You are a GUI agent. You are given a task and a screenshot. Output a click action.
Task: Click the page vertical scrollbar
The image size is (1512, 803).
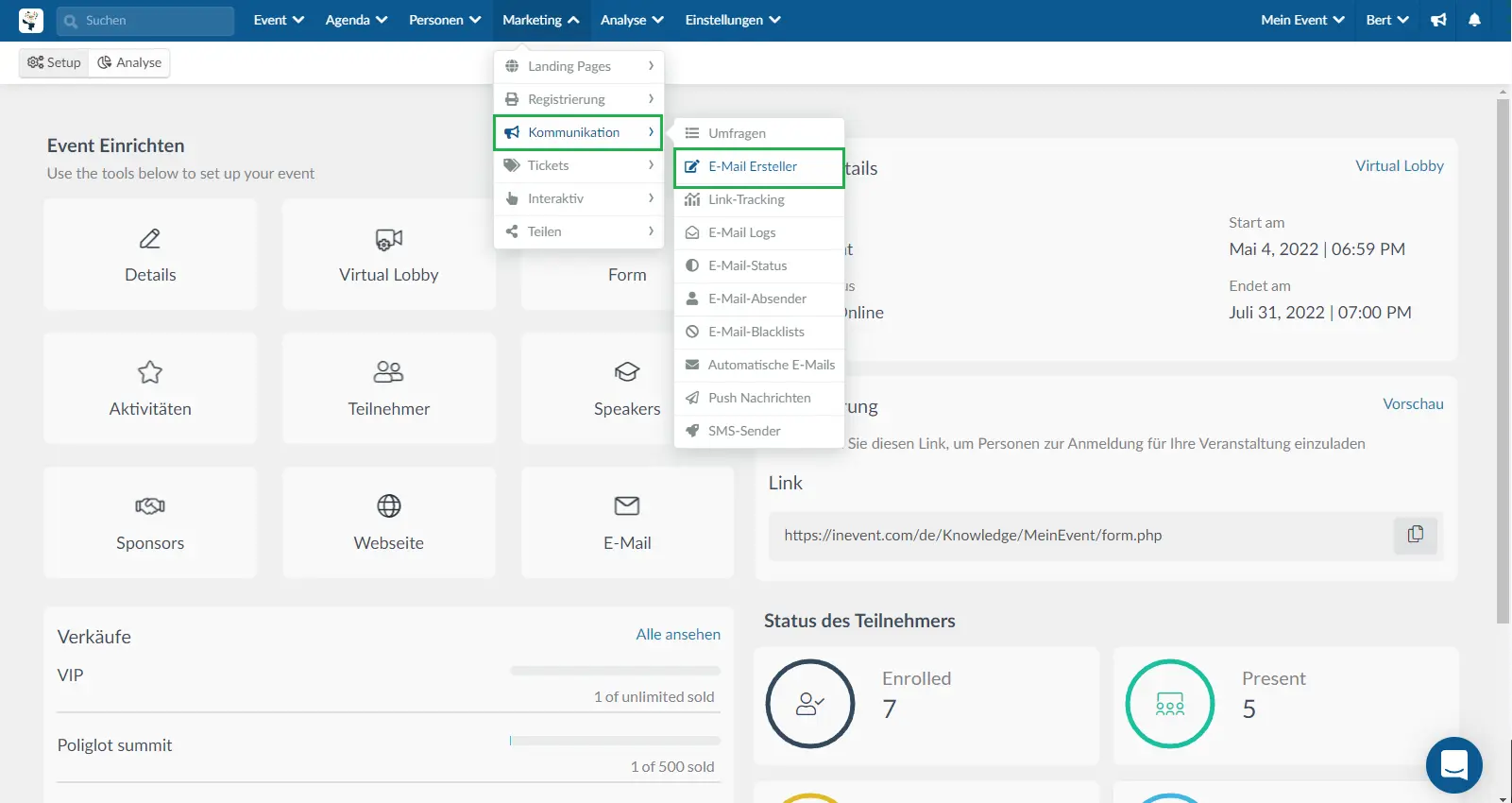[x=1503, y=361]
